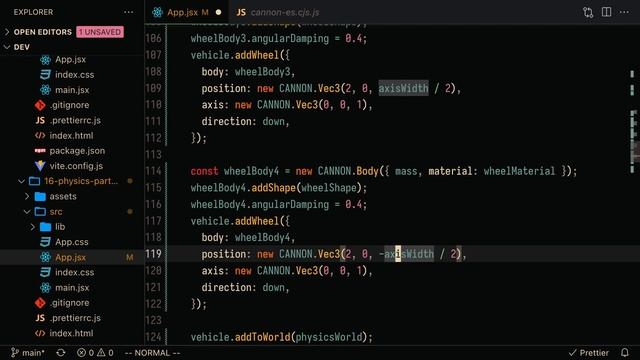Expand the lib folder

(x=60, y=227)
